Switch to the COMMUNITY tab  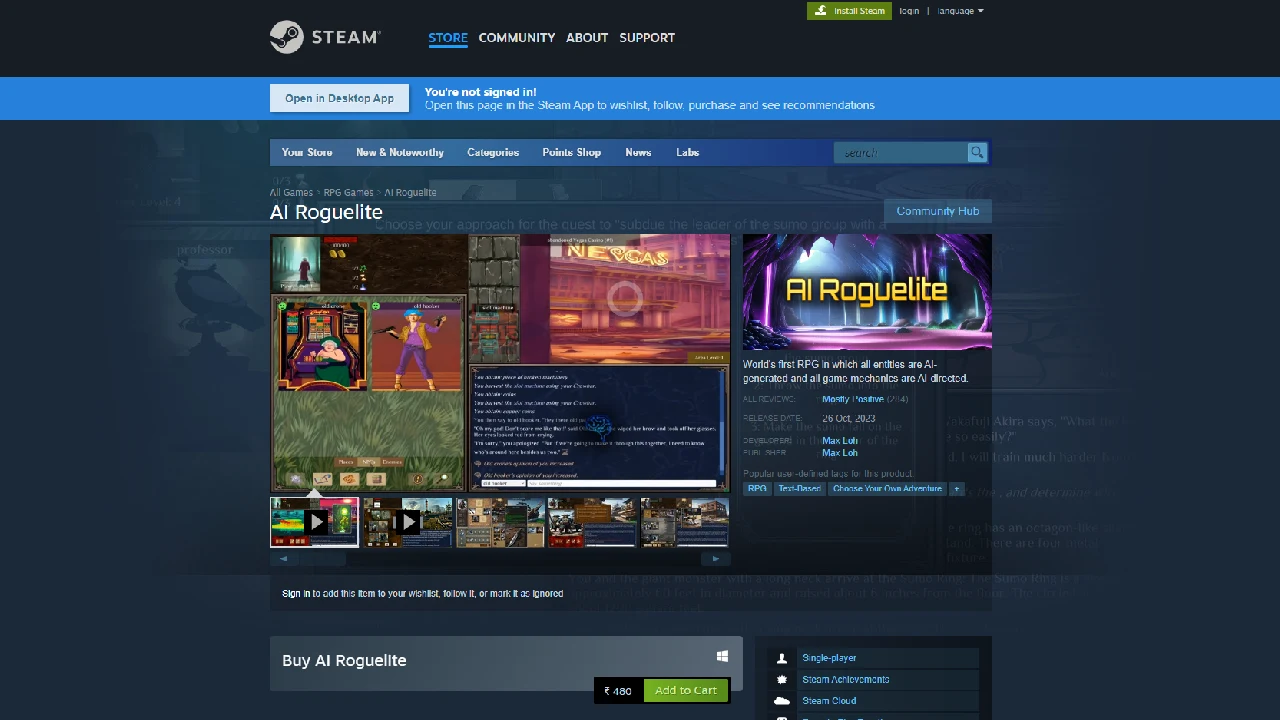516,37
